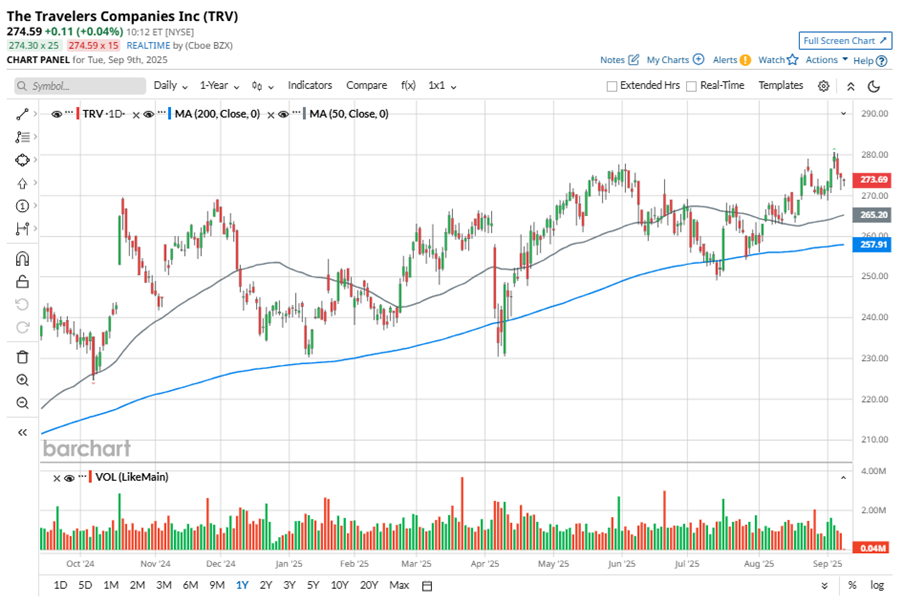Click the redo arrow icon
903x605 pixels.
(22, 328)
